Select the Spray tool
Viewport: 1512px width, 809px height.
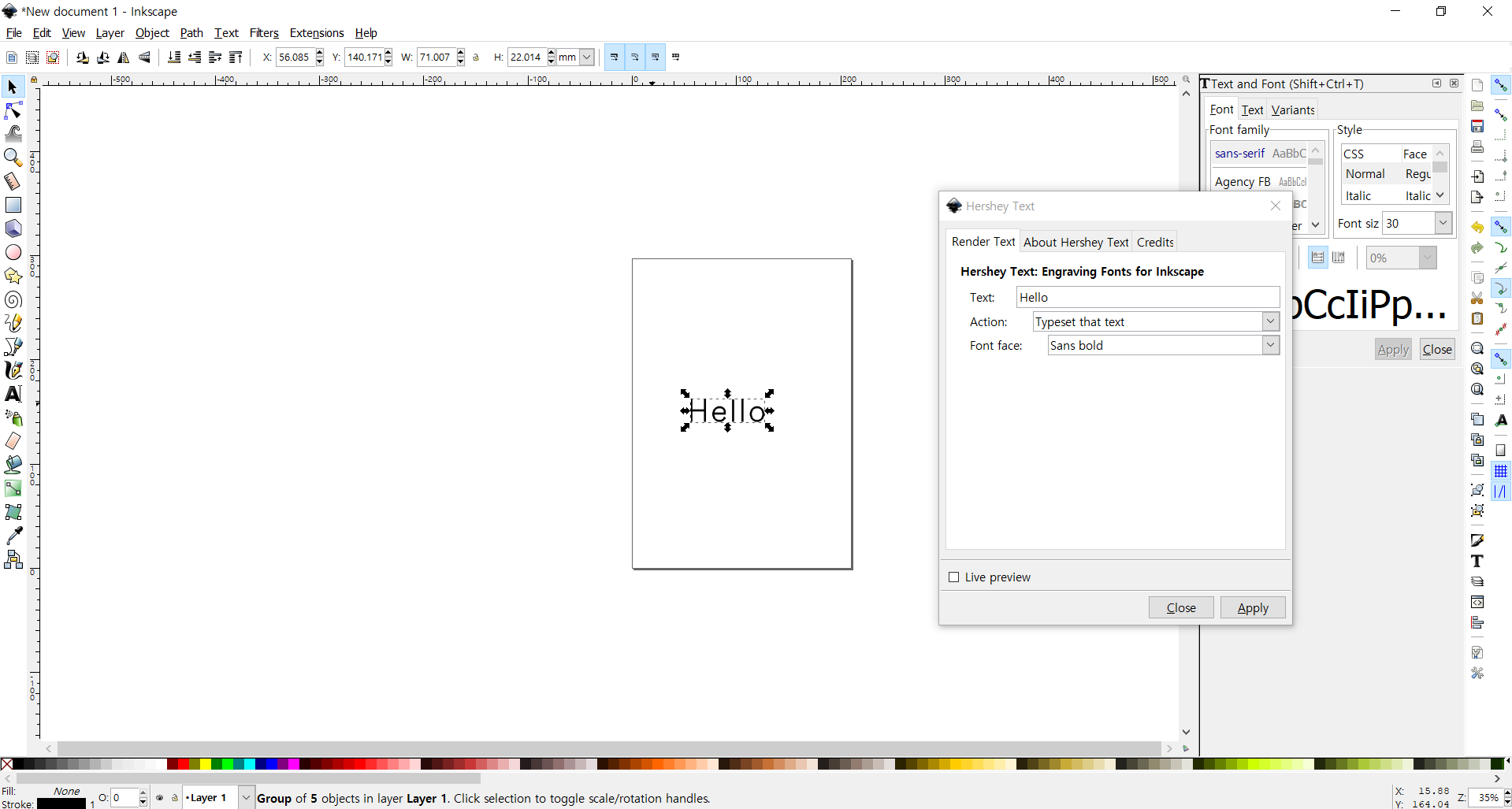coord(13,417)
